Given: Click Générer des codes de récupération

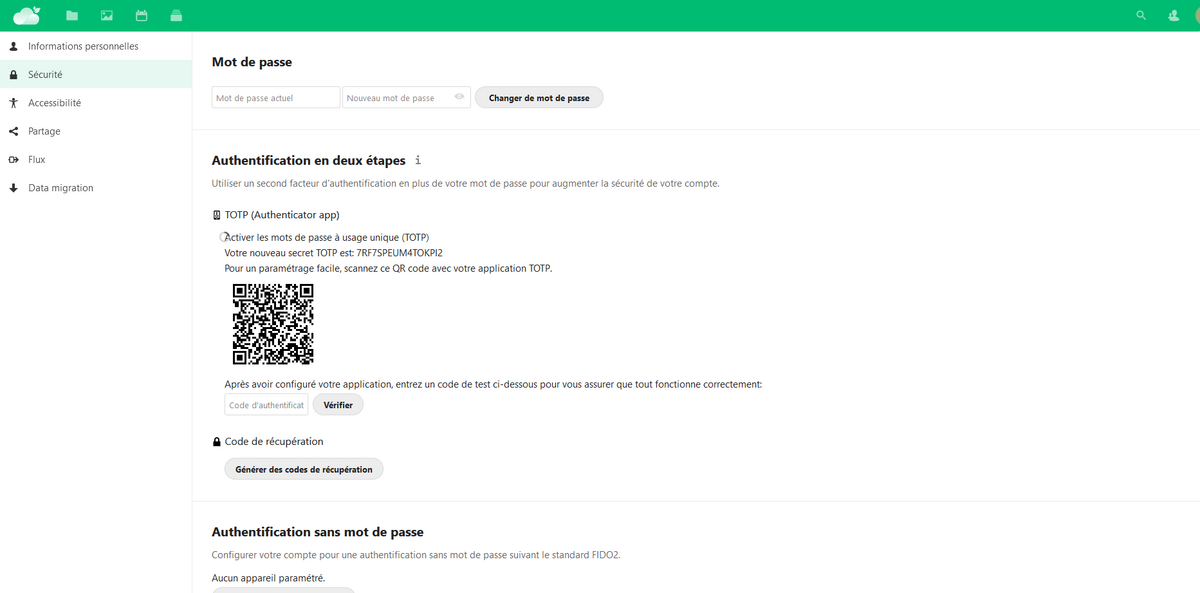Looking at the screenshot, I should 304,469.
